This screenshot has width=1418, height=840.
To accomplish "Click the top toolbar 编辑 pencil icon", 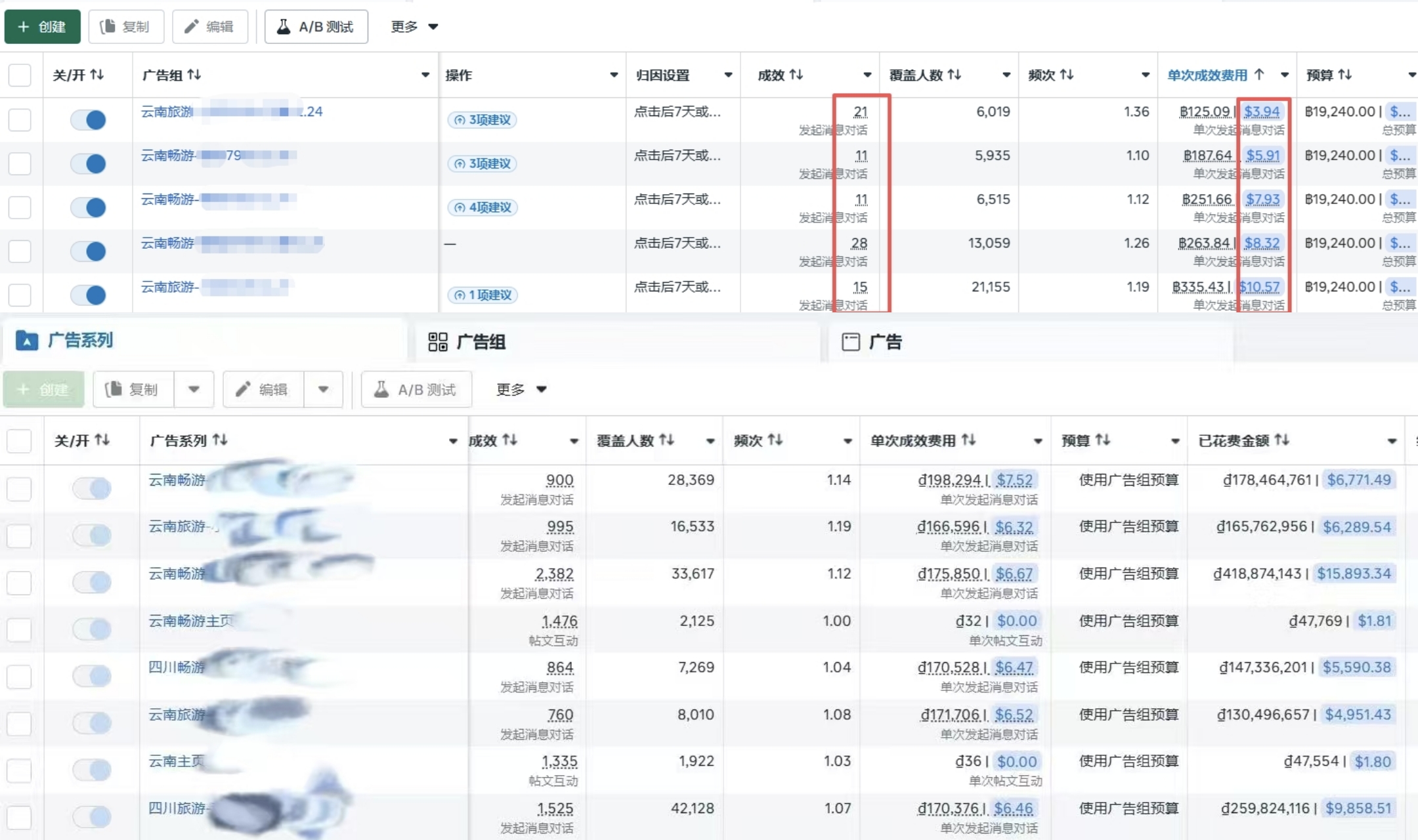I will (191, 26).
